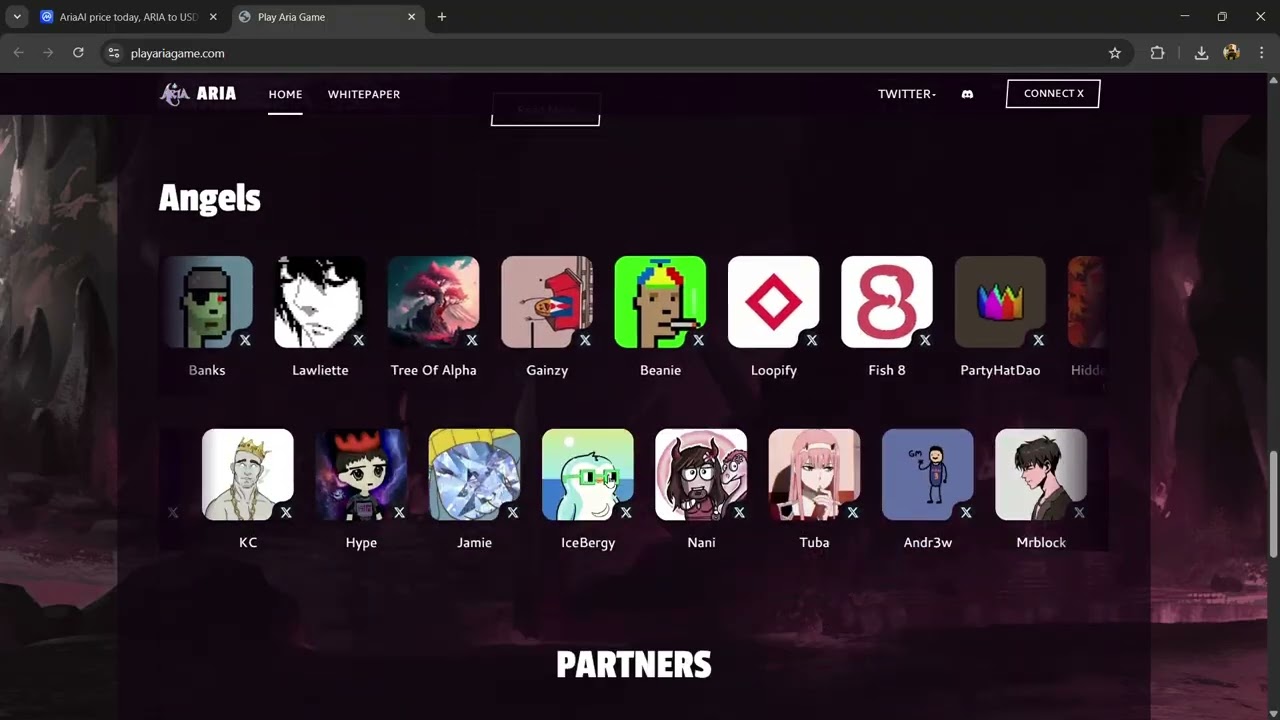Select the Tuba avatar thumbnail

click(814, 474)
